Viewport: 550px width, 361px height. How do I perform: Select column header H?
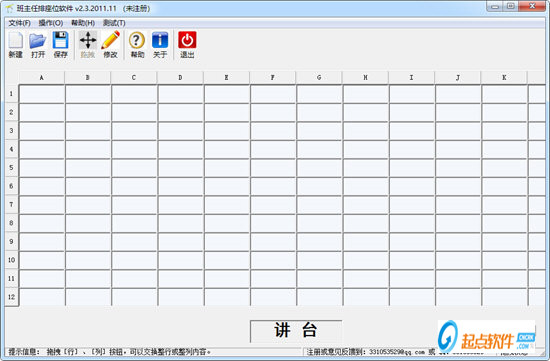[x=365, y=78]
